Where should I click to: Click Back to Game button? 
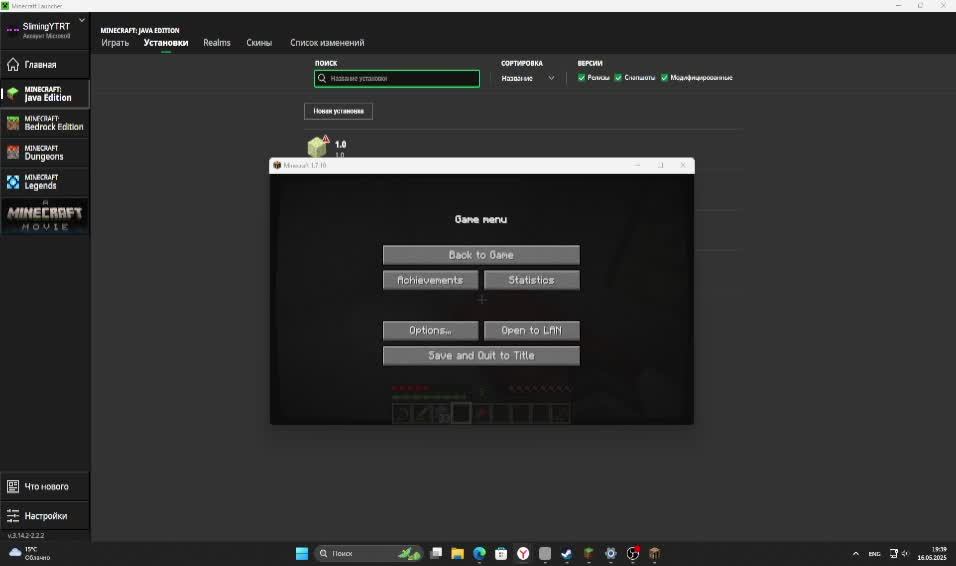pos(481,255)
